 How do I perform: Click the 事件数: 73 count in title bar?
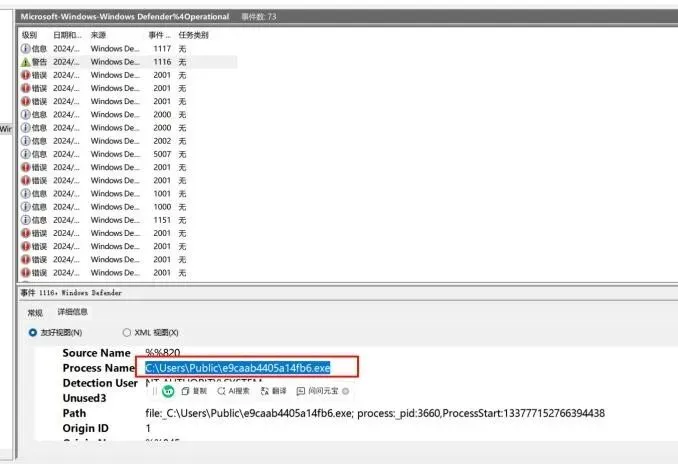[x=259, y=17]
